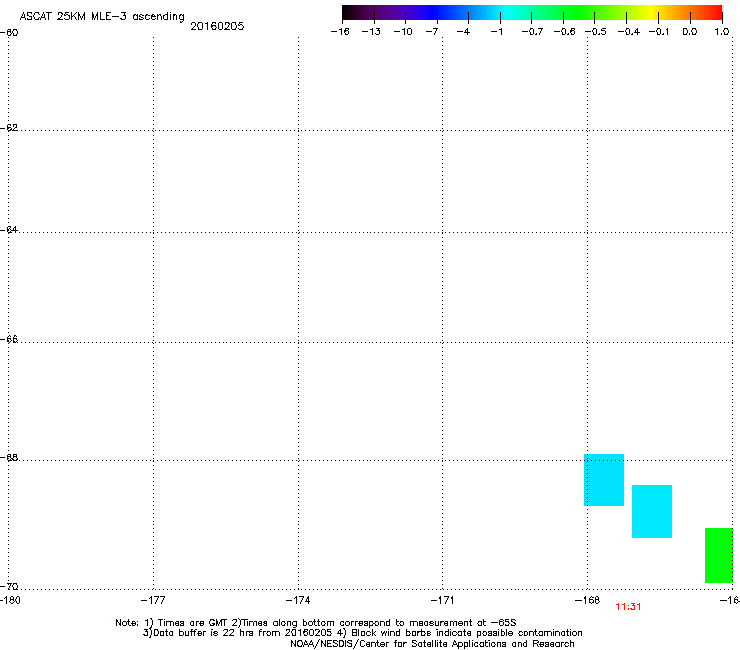The image size is (740, 650).
Task: Click the yellow portion of the color scale bar
Action: (654, 12)
